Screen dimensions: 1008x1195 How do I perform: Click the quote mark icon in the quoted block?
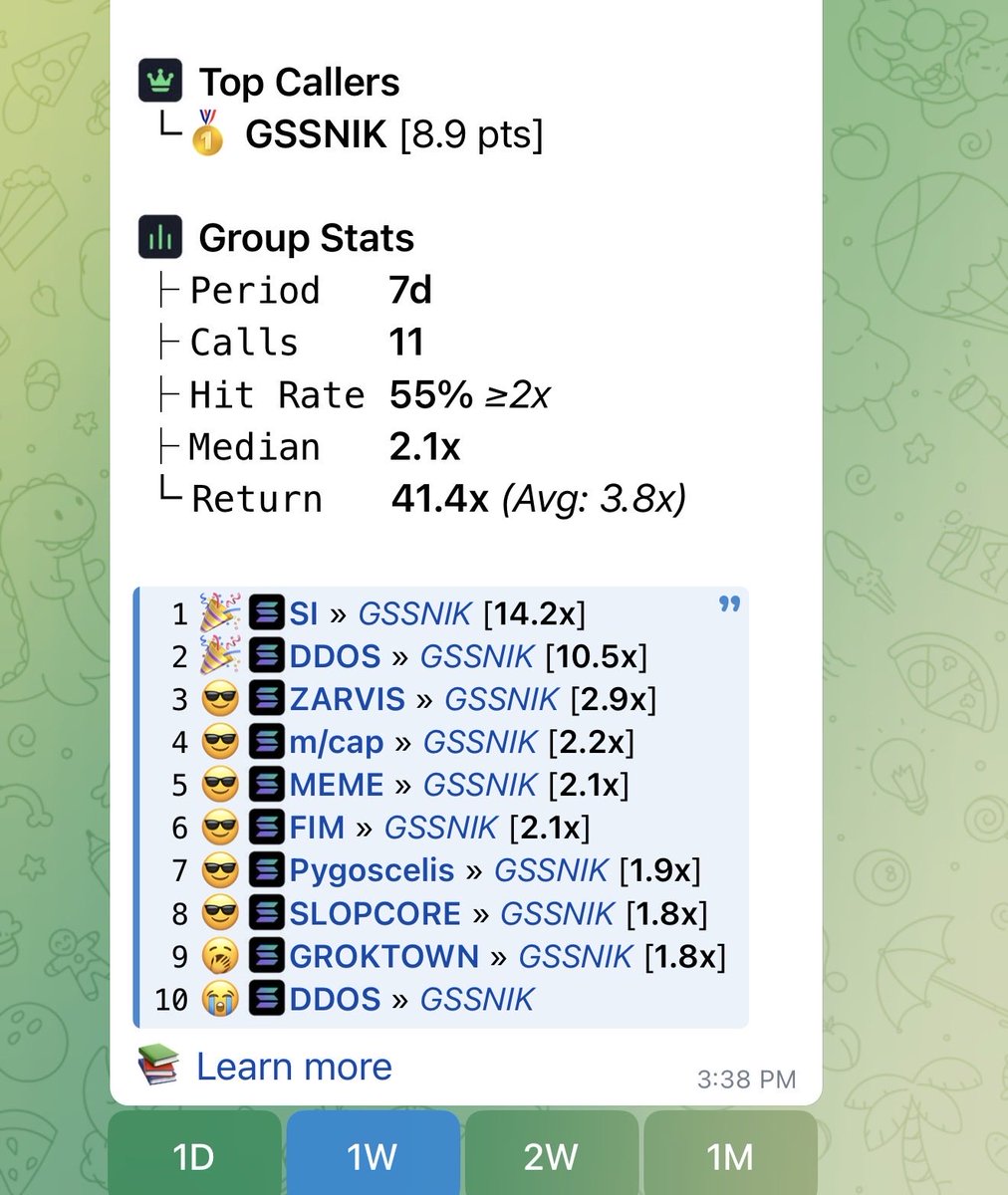[729, 604]
